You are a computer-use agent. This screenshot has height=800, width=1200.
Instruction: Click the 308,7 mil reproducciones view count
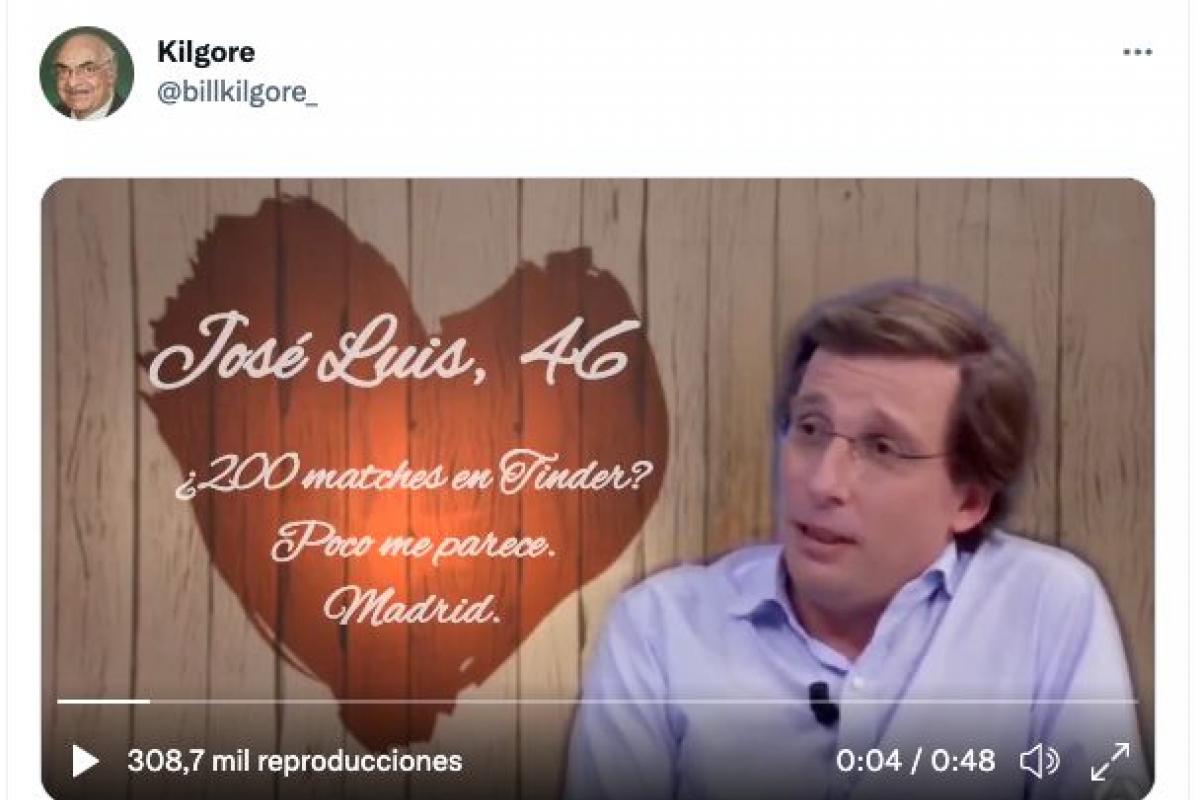point(294,762)
